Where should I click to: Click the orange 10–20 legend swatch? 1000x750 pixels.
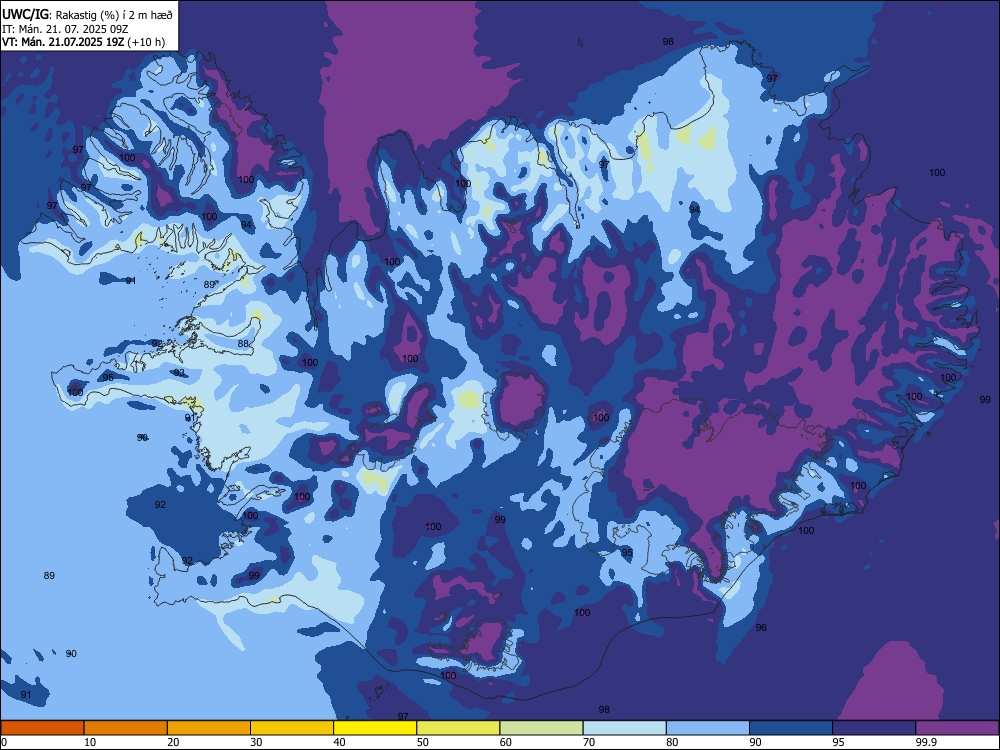pos(126,728)
